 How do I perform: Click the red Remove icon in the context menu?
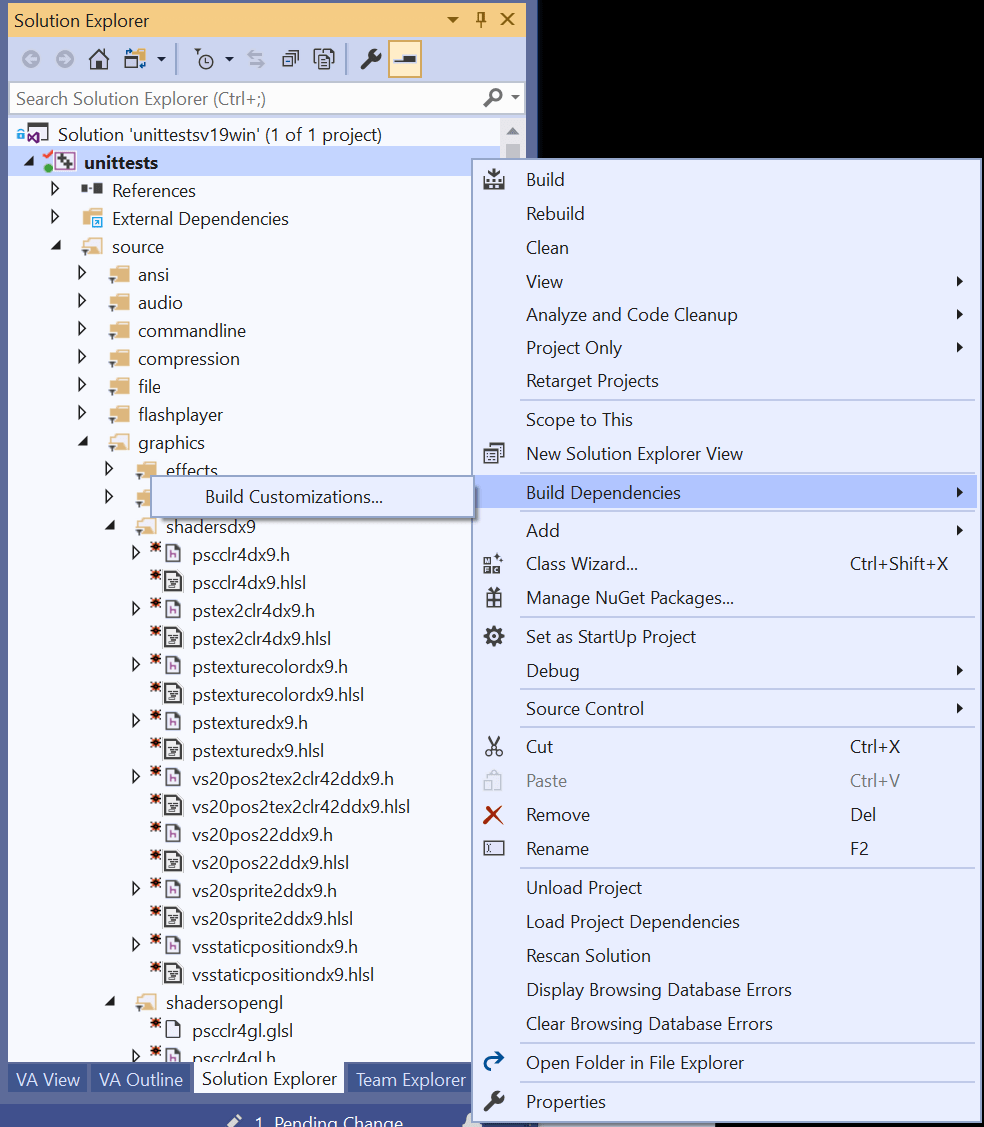(494, 814)
